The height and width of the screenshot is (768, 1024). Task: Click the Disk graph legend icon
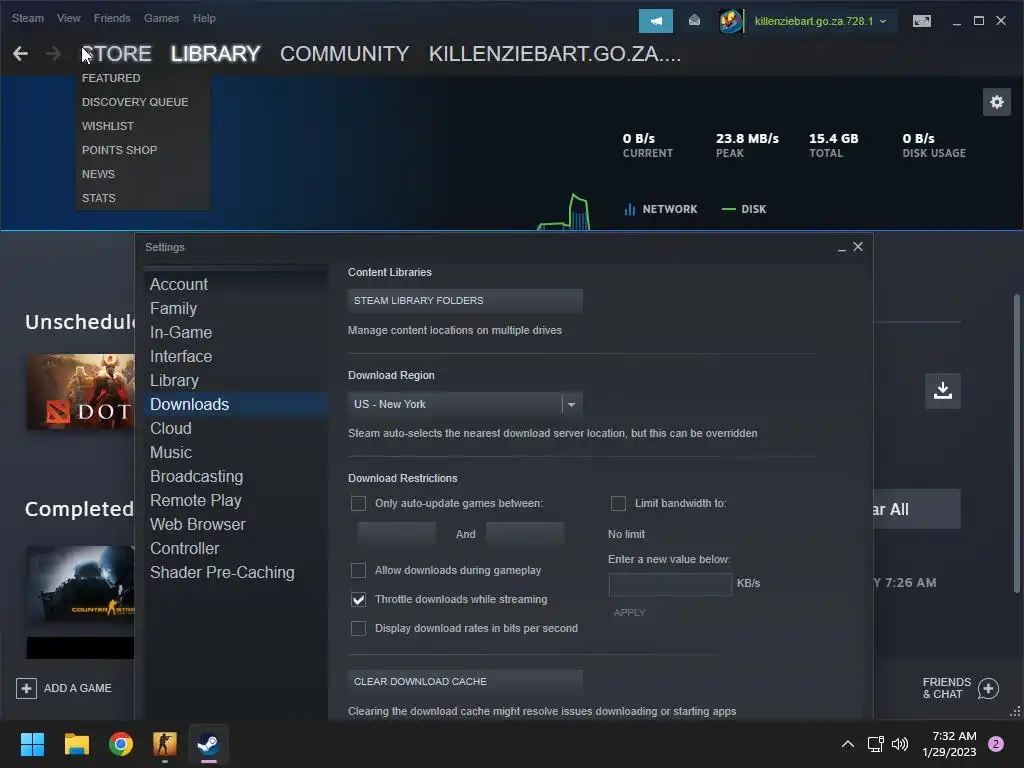(x=728, y=209)
